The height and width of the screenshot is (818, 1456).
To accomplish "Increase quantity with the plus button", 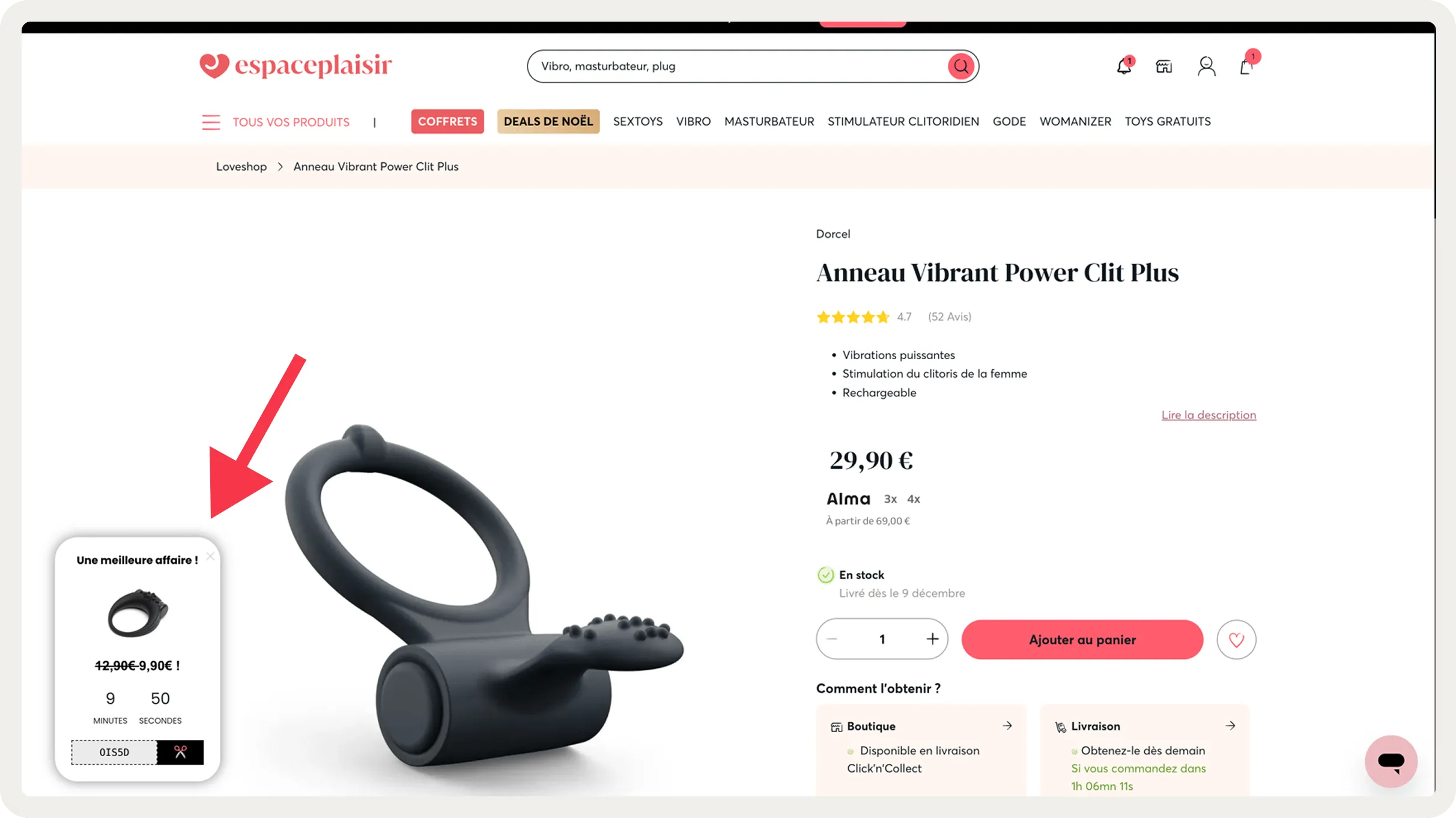I will [x=932, y=639].
